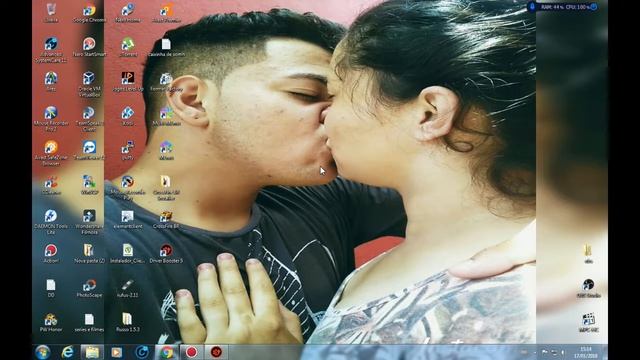Click the Show desktop button on taskbar
Image resolution: width=640 pixels, height=360 pixels.
click(x=605, y=353)
